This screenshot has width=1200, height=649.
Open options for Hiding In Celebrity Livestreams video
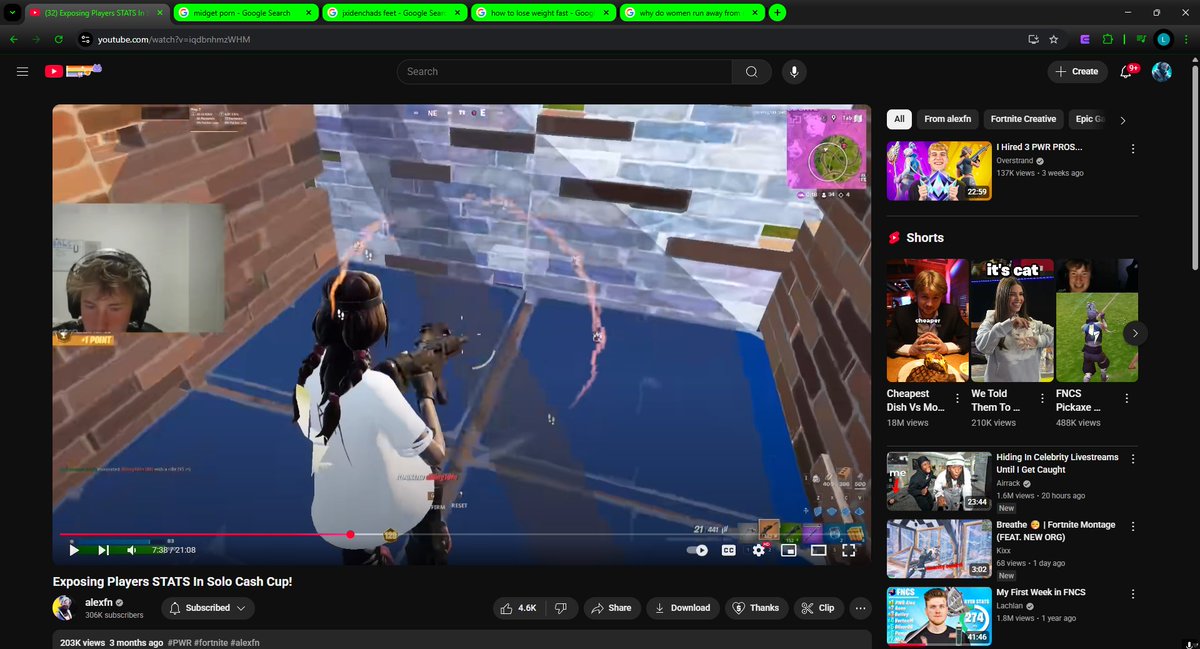1133,459
